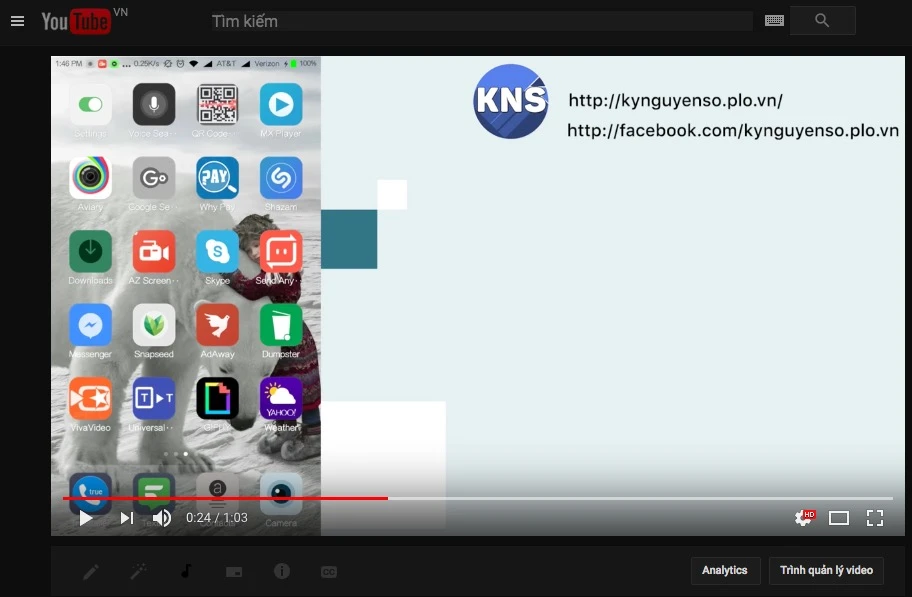Open the info annotations icon
912x597 pixels.
[x=282, y=571]
